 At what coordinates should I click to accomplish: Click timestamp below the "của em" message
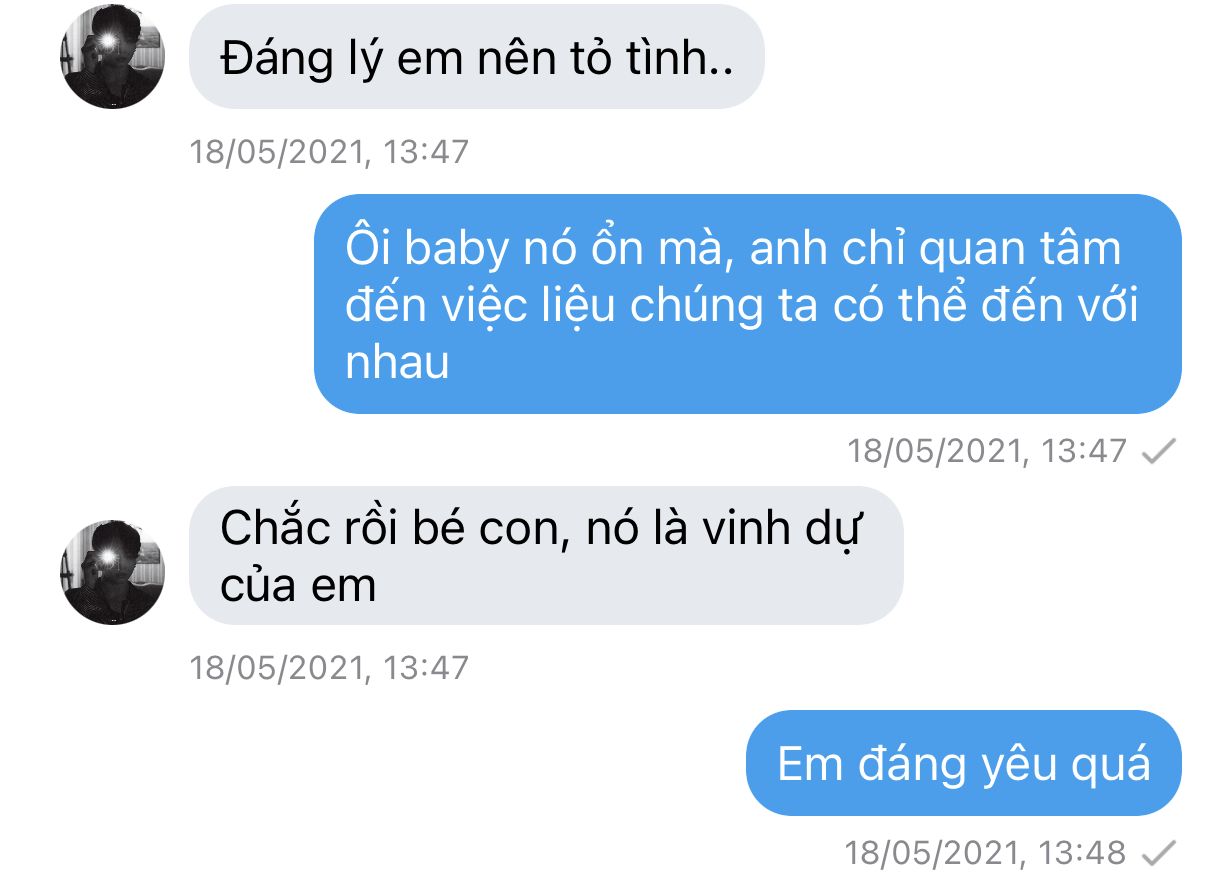(x=329, y=667)
